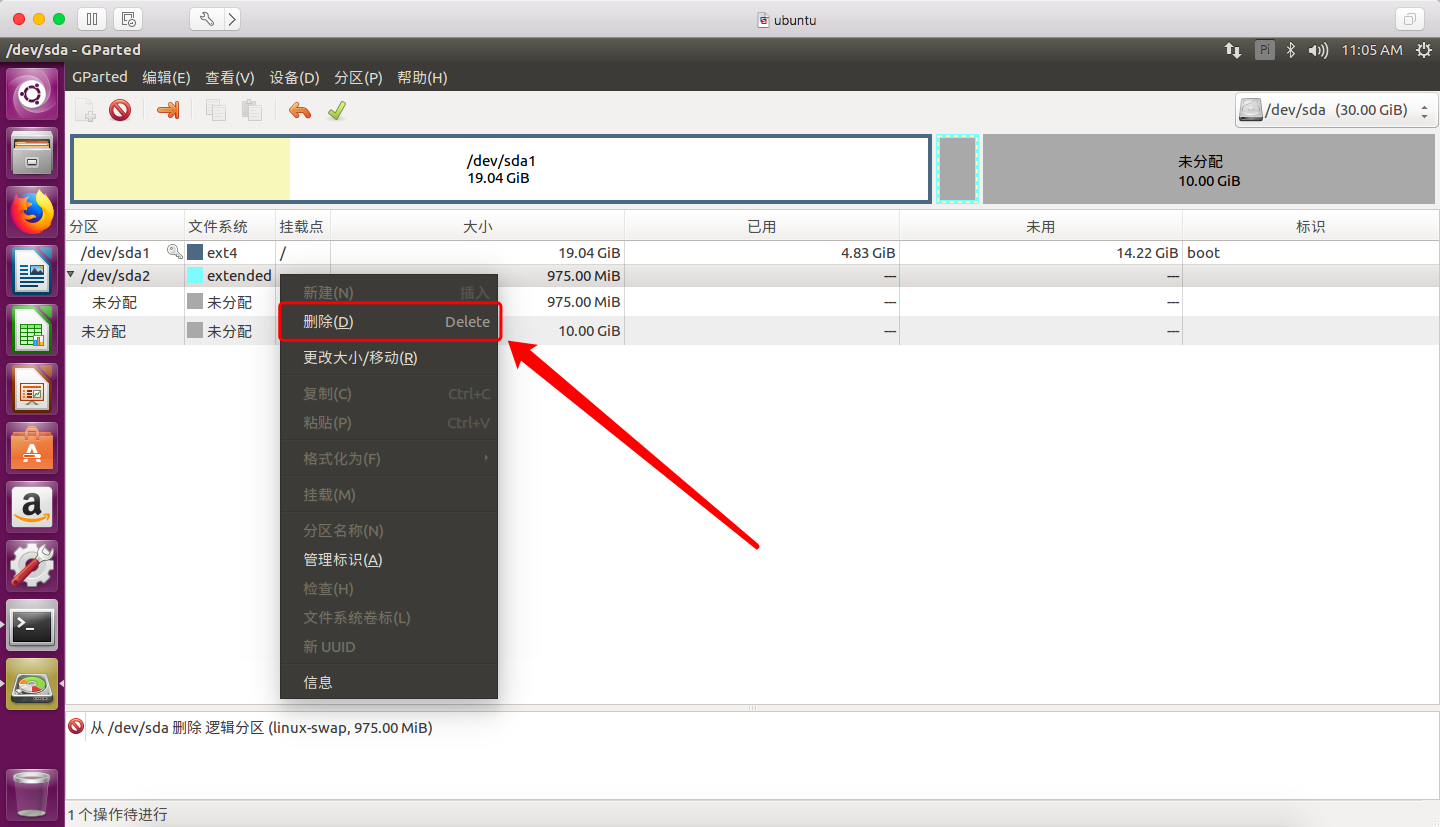Screen dimensions: 1440x827
Task: Click the copy partition toolbar icon
Action: [x=216, y=111]
